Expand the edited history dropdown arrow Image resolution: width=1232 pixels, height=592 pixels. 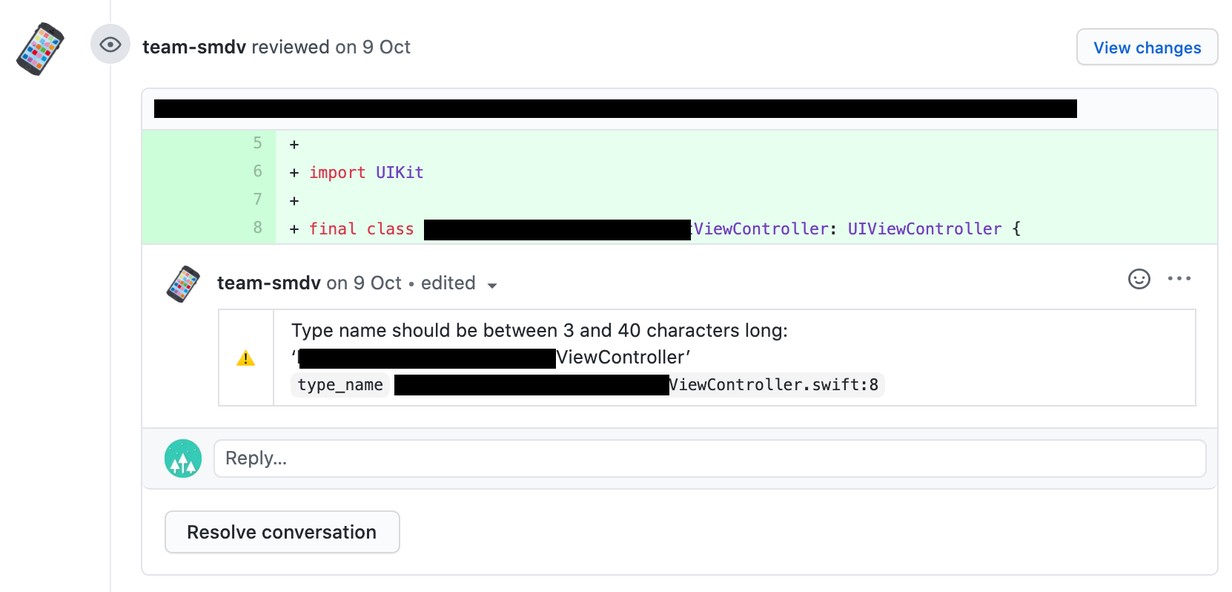point(492,286)
